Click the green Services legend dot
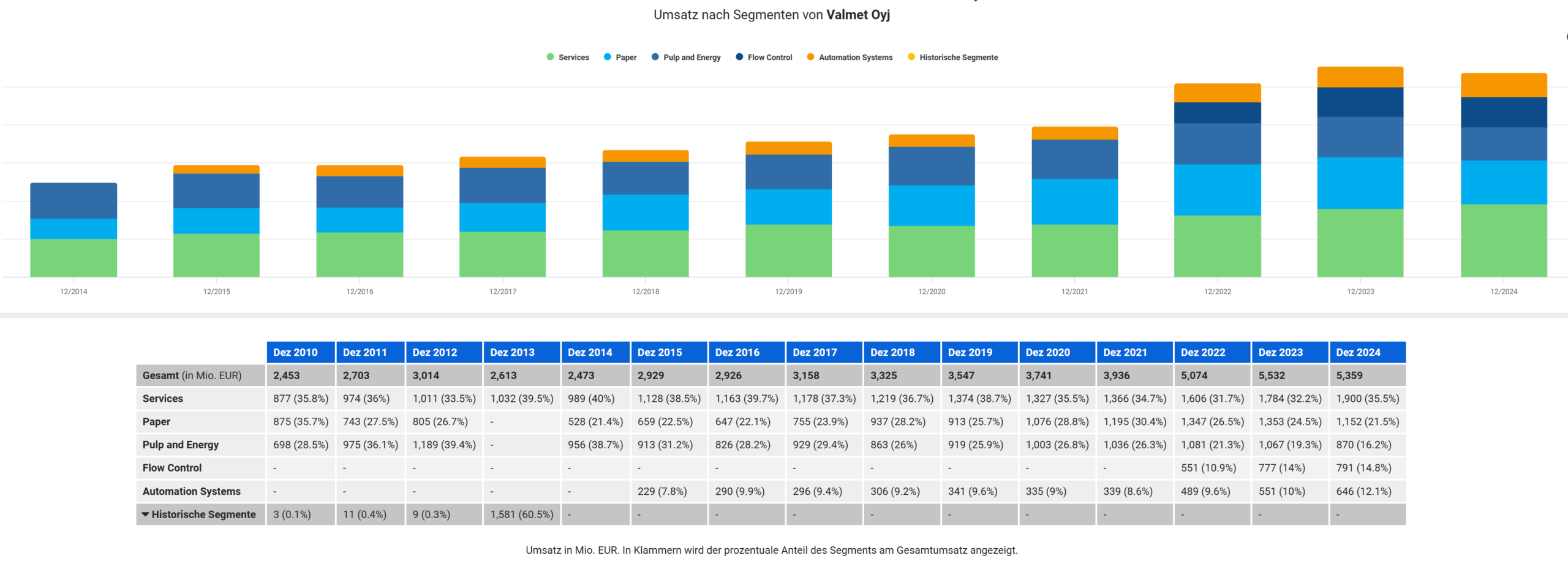The width and height of the screenshot is (1568, 569). pos(550,57)
